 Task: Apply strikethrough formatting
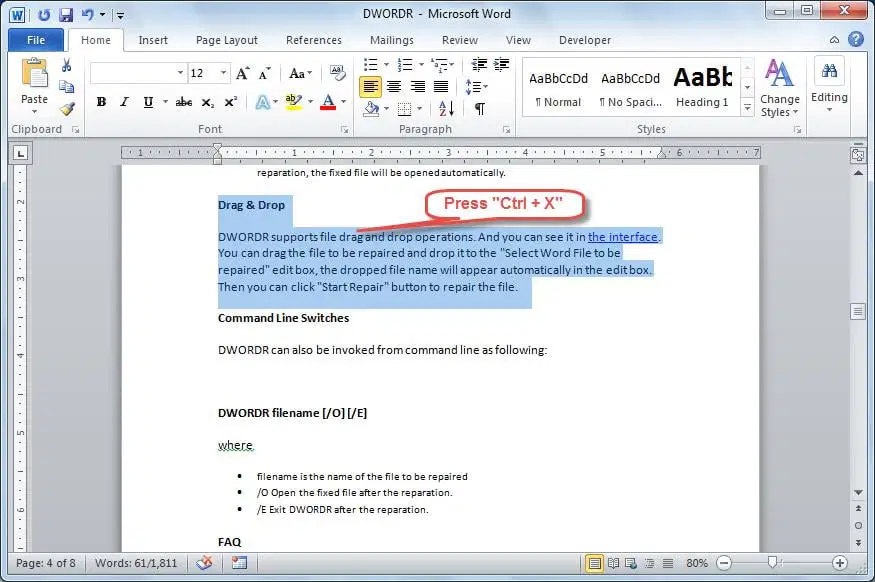pos(184,102)
